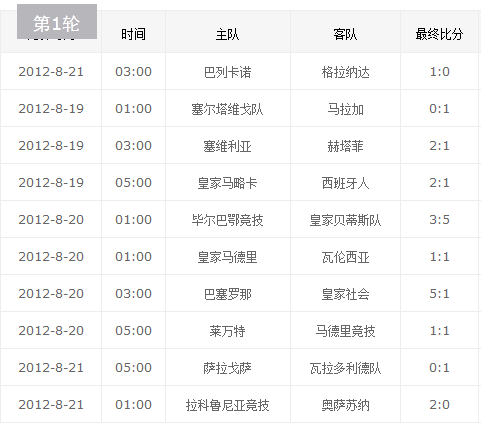Click the 时间 column header
Image resolution: width=481 pixels, height=423 pixels.
pyautogui.click(x=133, y=34)
